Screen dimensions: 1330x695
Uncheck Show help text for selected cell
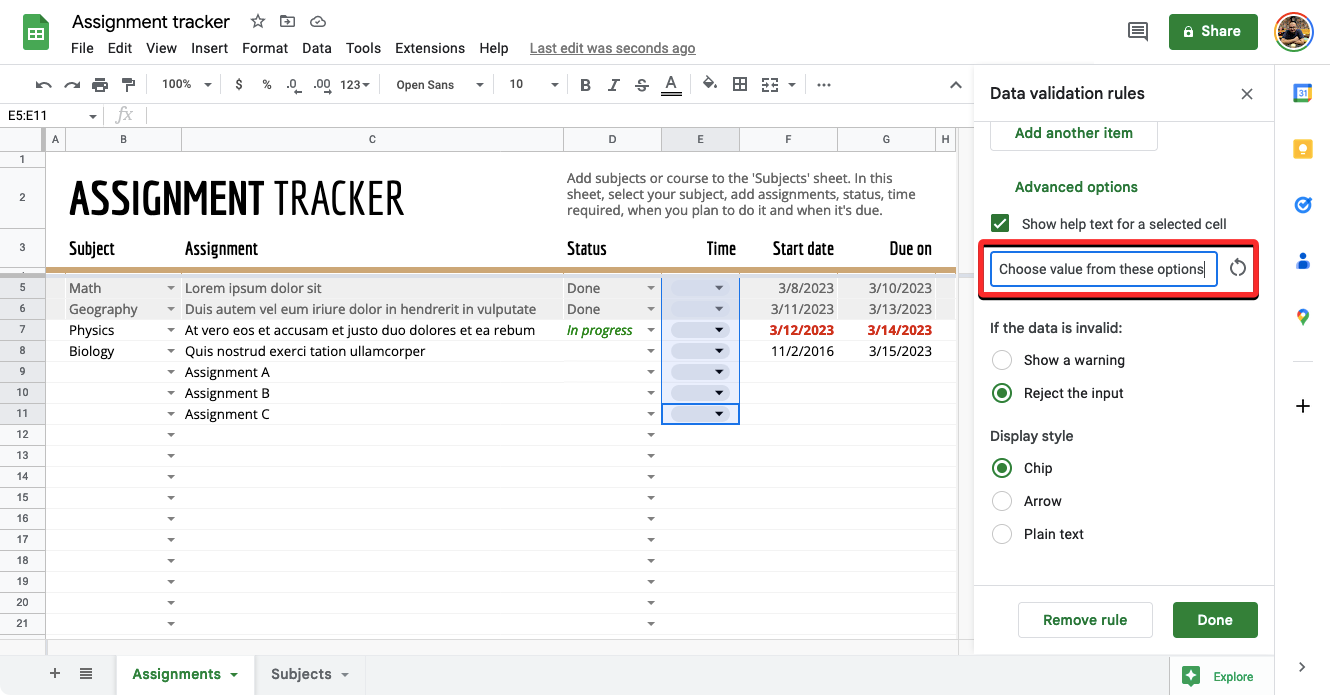click(1000, 224)
